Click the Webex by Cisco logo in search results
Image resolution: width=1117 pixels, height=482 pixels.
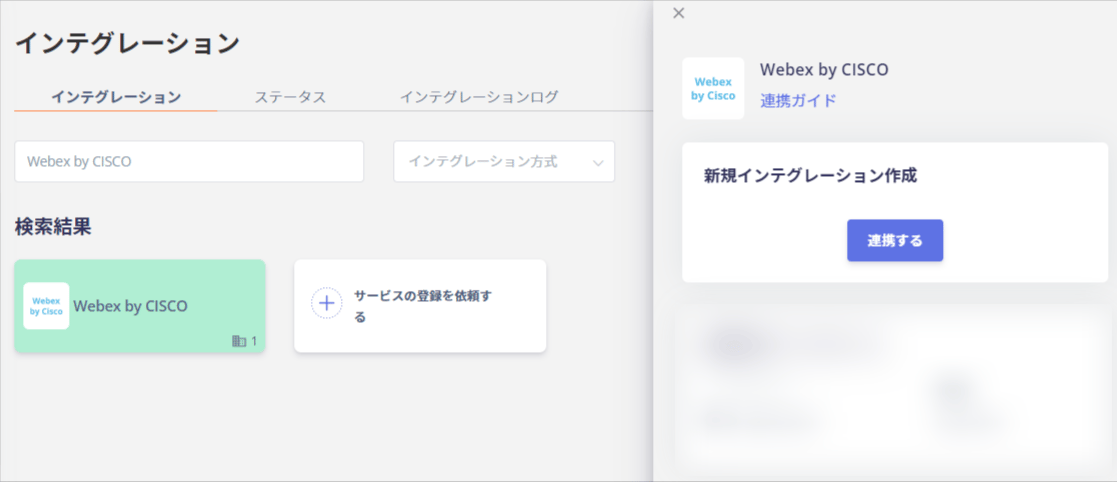[x=46, y=306]
